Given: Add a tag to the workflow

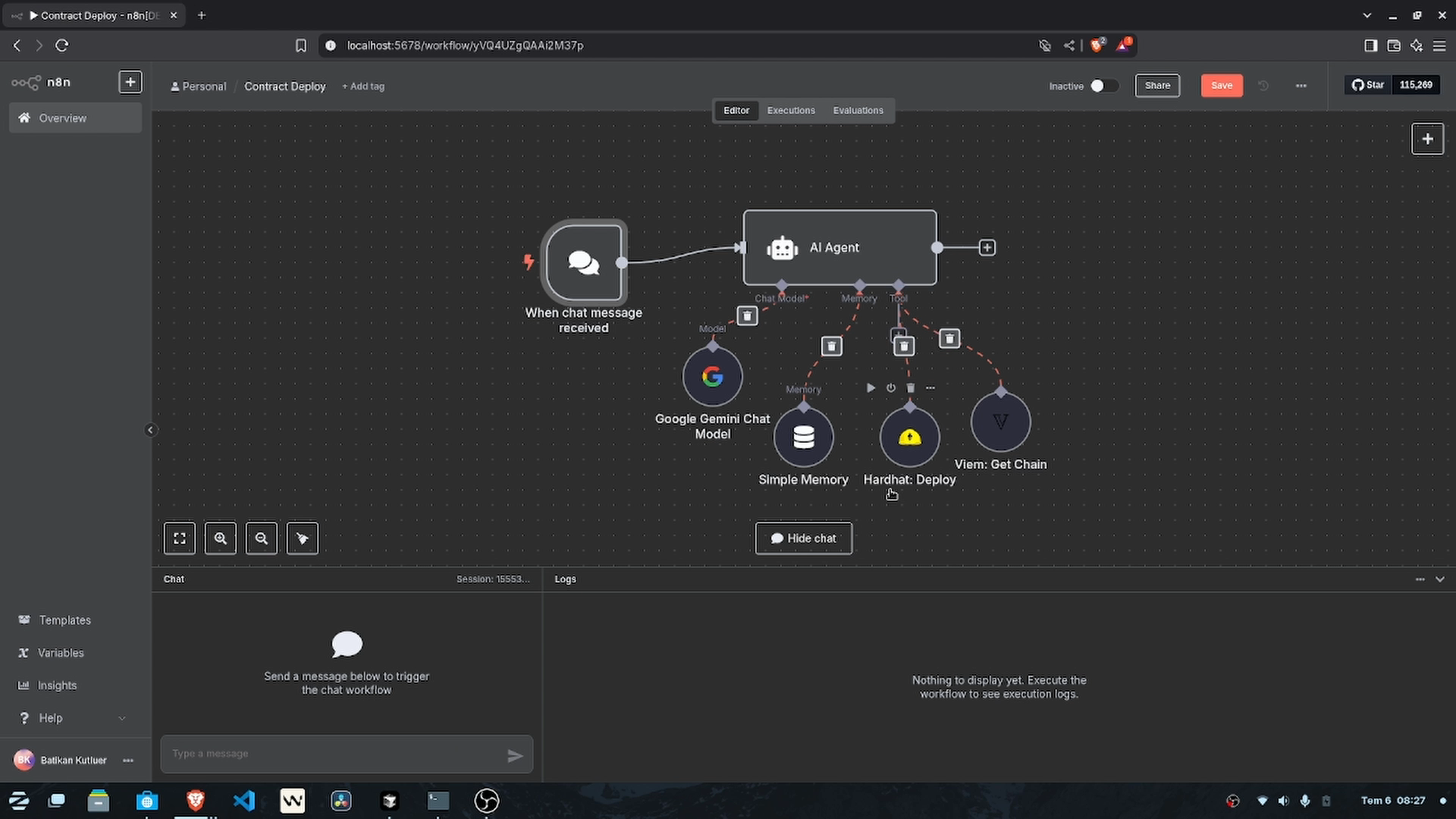Looking at the screenshot, I should point(363,86).
